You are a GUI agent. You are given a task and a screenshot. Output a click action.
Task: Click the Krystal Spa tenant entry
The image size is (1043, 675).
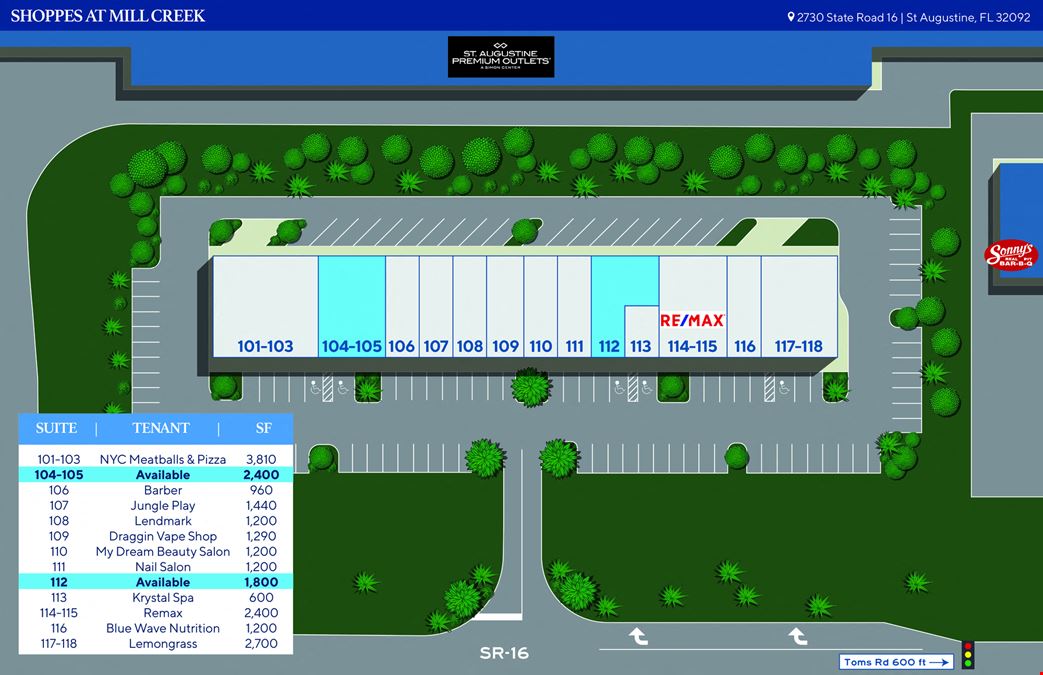pyautogui.click(x=163, y=597)
